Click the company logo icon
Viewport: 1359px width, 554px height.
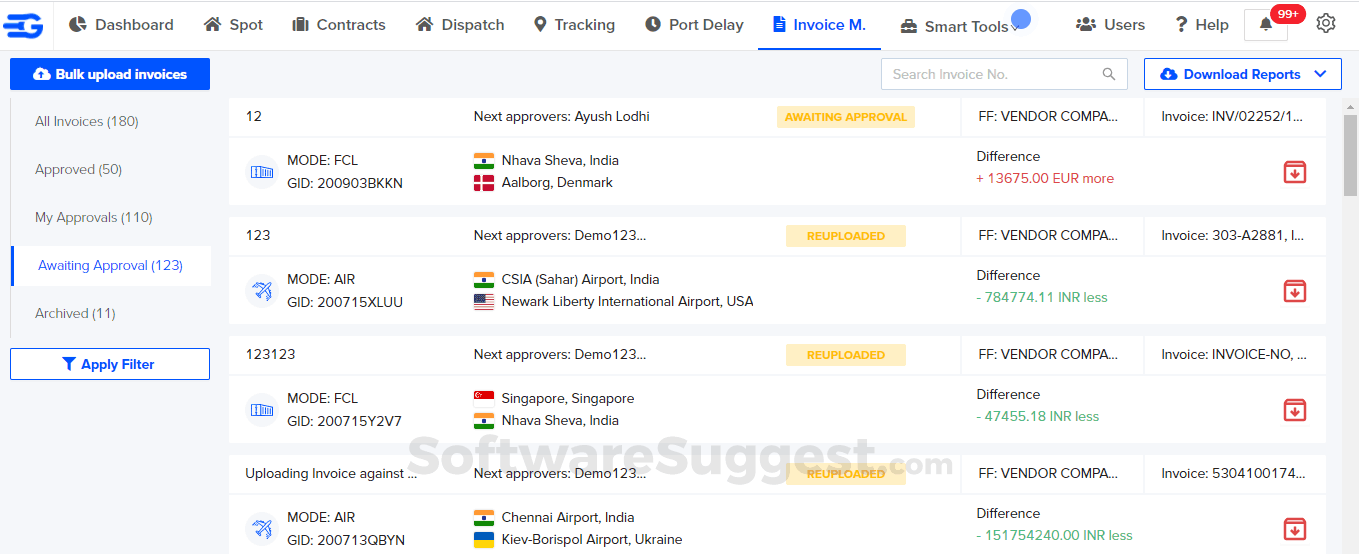click(x=23, y=25)
